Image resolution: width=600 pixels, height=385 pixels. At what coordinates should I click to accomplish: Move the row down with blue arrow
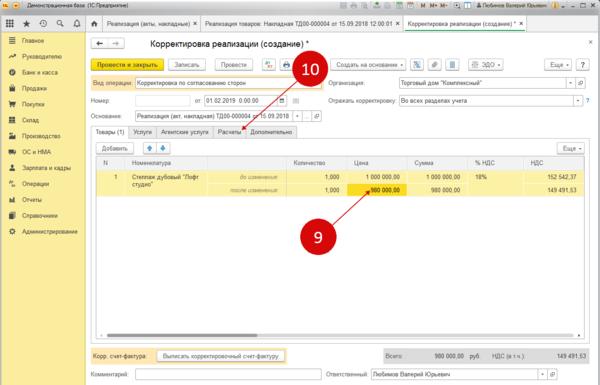click(163, 148)
